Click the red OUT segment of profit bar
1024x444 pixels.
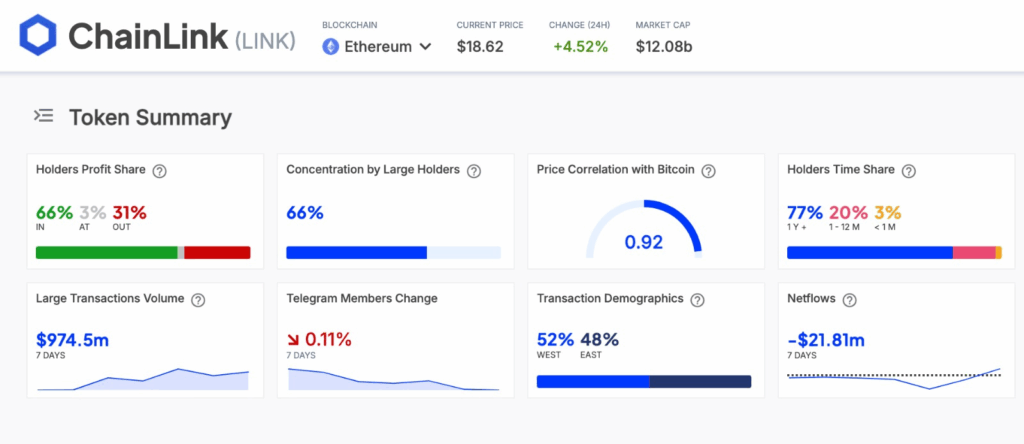click(217, 253)
